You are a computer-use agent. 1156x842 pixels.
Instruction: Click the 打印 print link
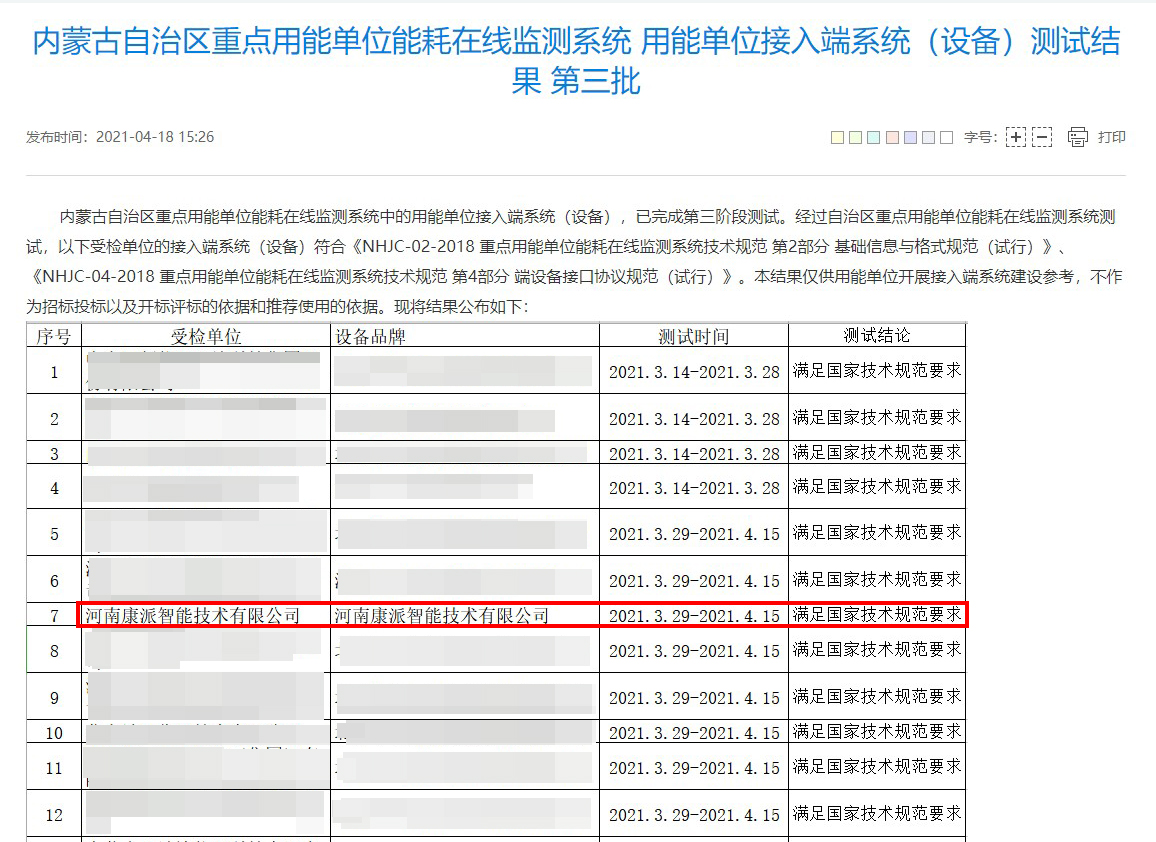[1111, 137]
